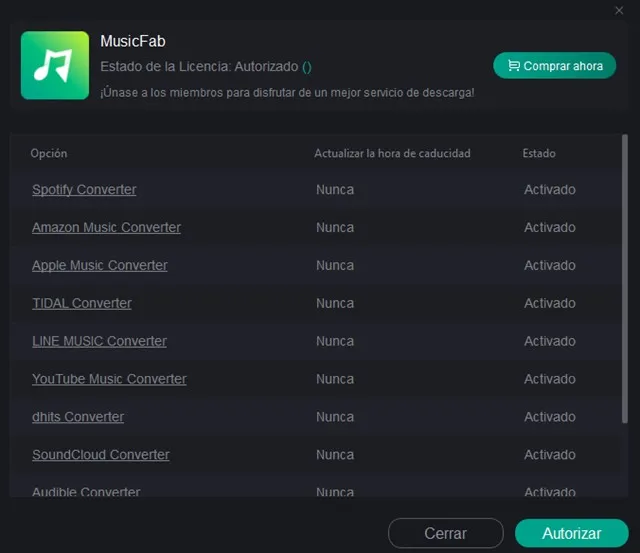The image size is (640, 553).
Task: Click Nunca in the Spotify Converter row
Action: [x=335, y=190]
